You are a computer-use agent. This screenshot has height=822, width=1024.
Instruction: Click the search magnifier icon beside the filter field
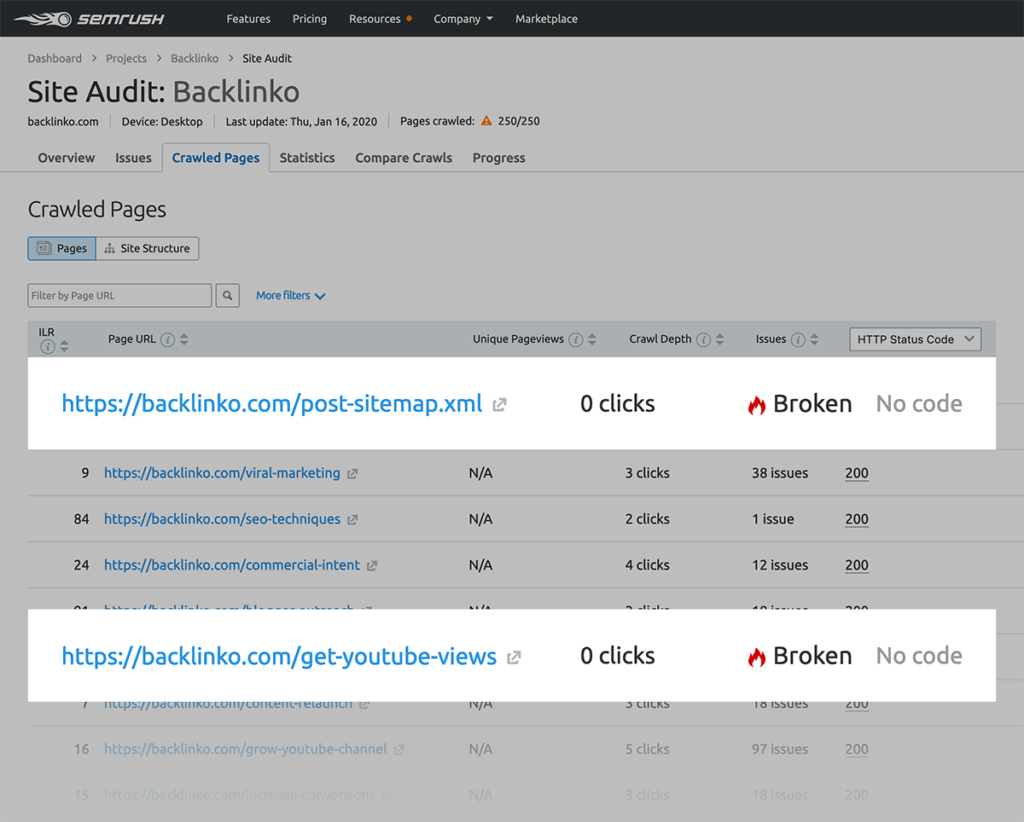pos(227,296)
